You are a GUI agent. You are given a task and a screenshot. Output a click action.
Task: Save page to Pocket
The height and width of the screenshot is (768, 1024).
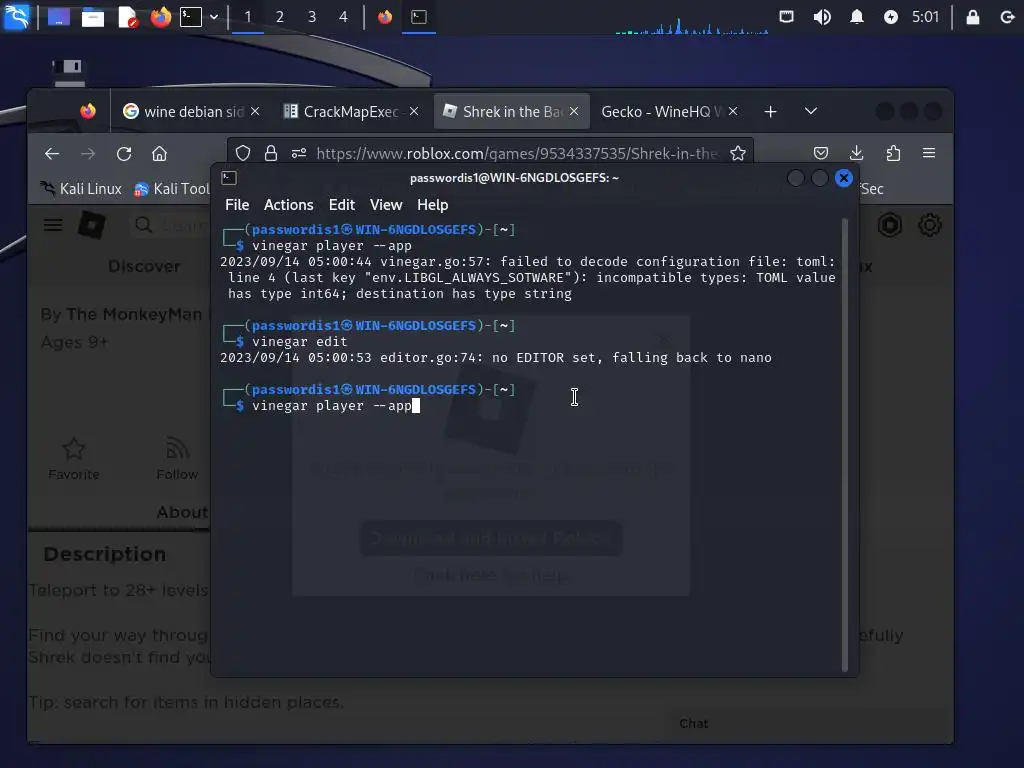[x=821, y=153]
